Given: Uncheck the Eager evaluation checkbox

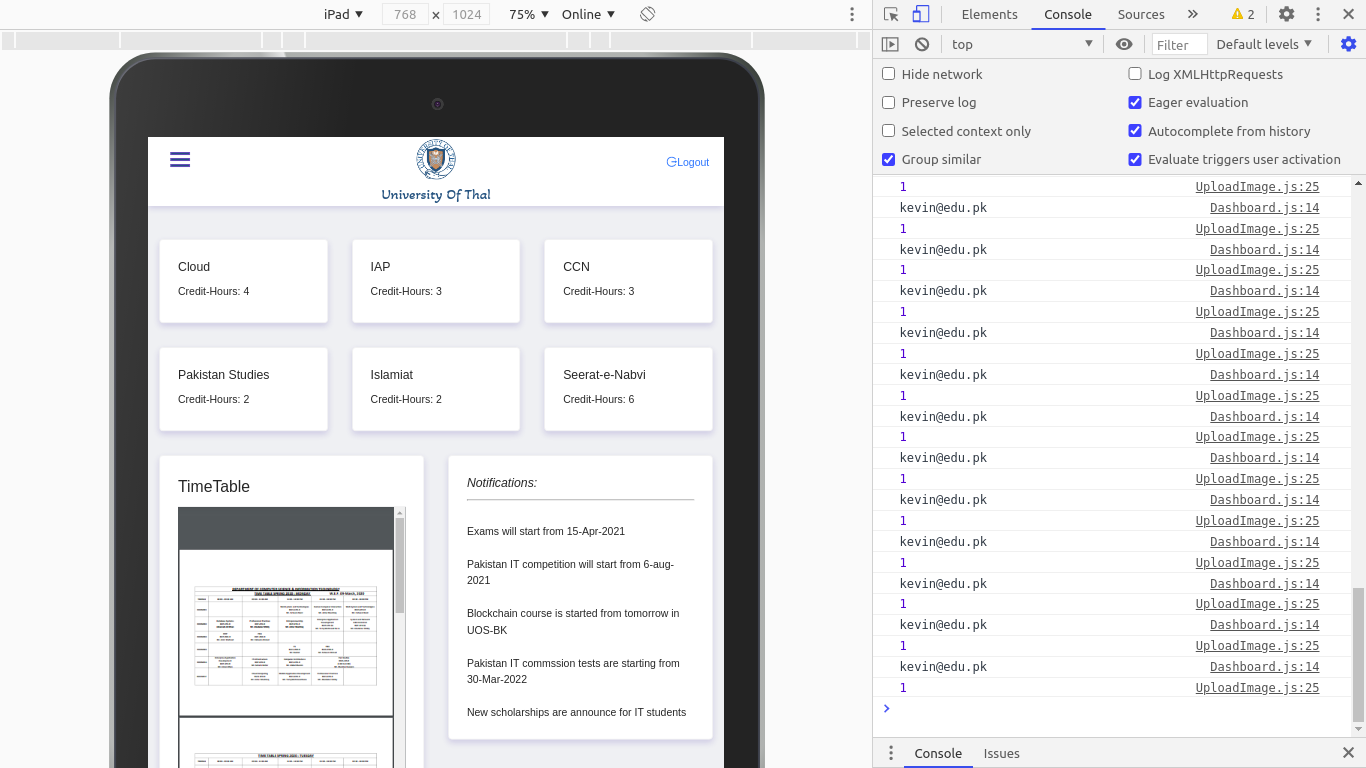Looking at the screenshot, I should pyautogui.click(x=1135, y=102).
